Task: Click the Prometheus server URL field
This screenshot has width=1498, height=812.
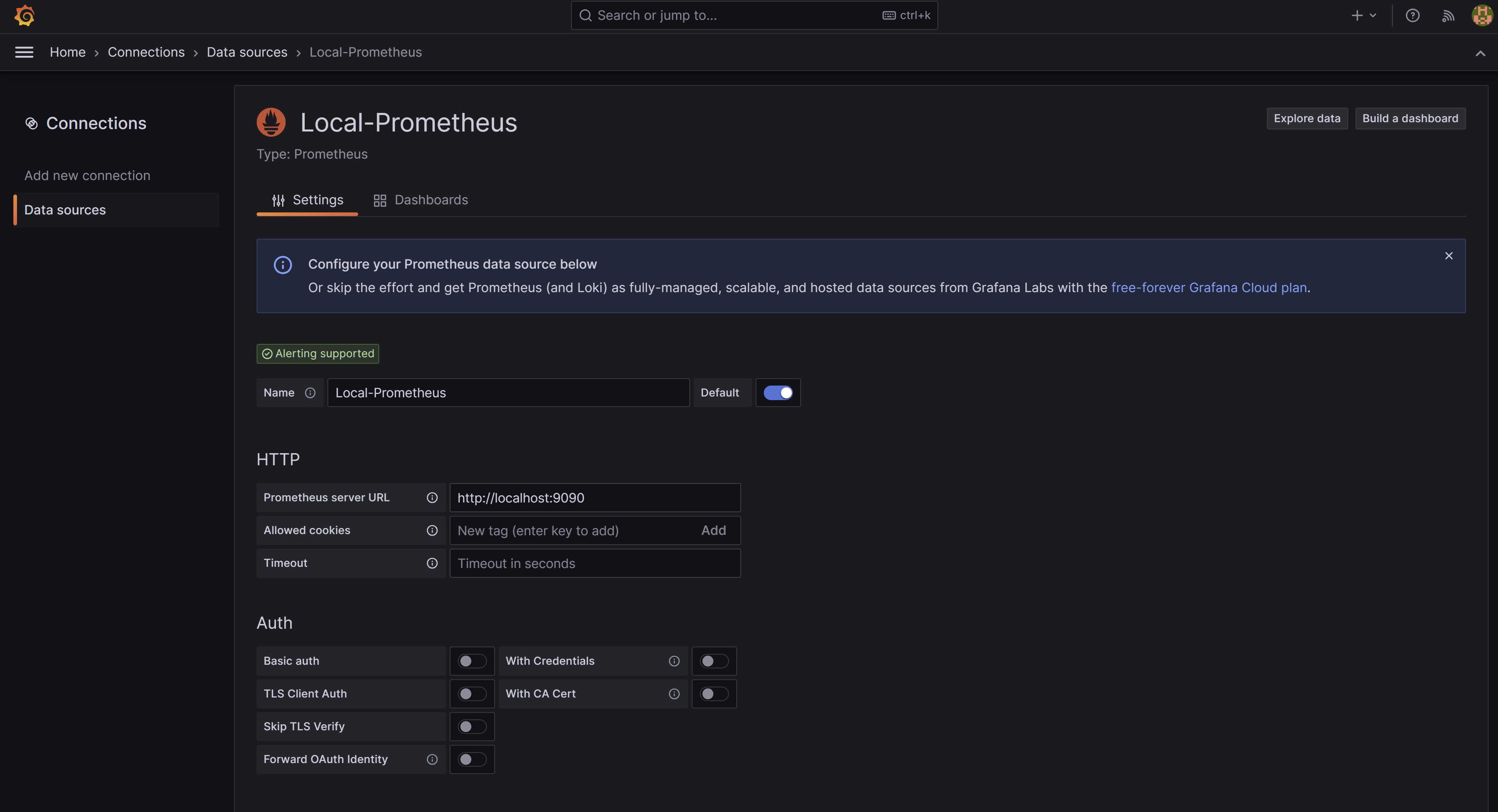Action: [595, 498]
